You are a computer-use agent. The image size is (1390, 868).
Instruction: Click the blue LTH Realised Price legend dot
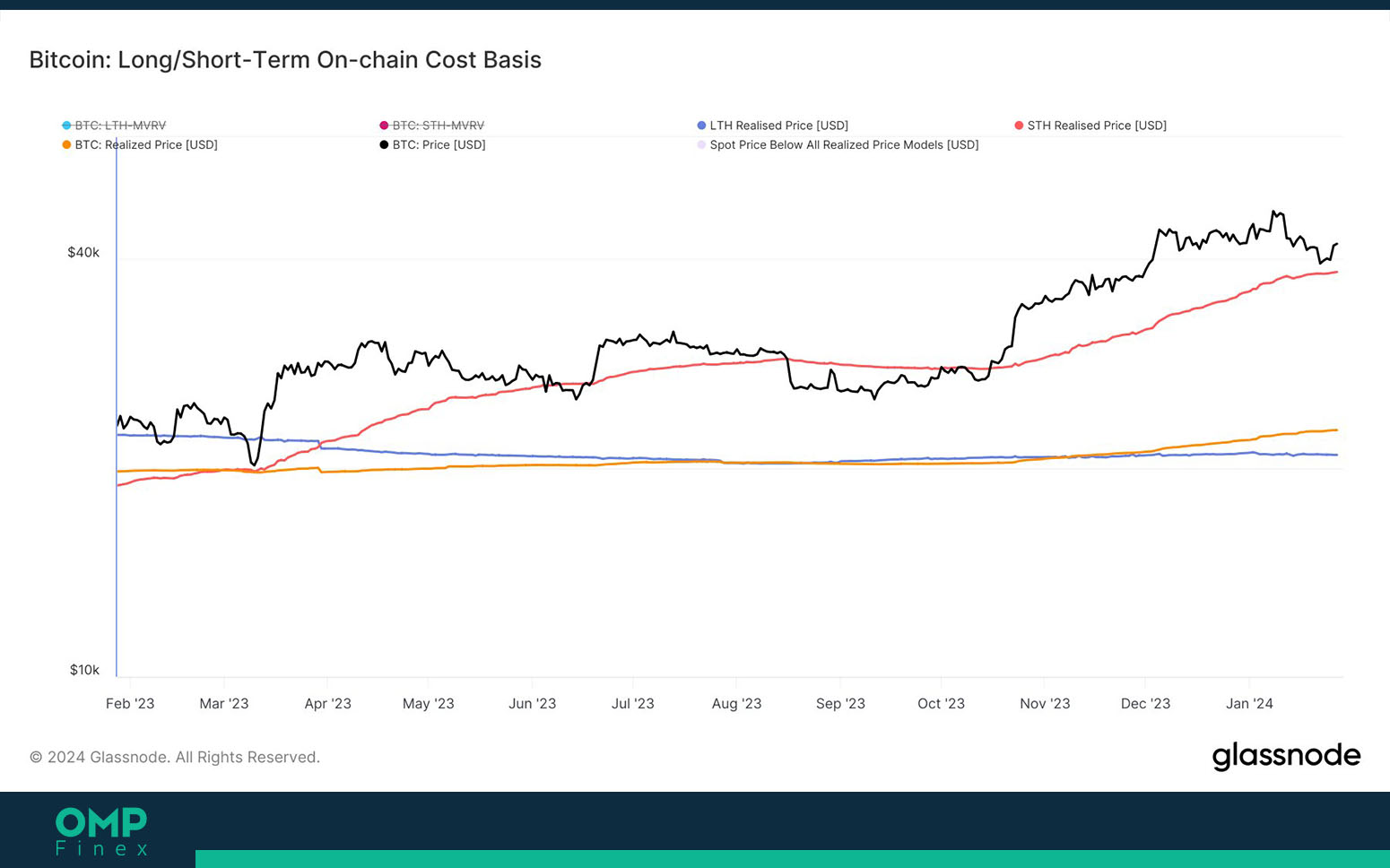[701, 126]
